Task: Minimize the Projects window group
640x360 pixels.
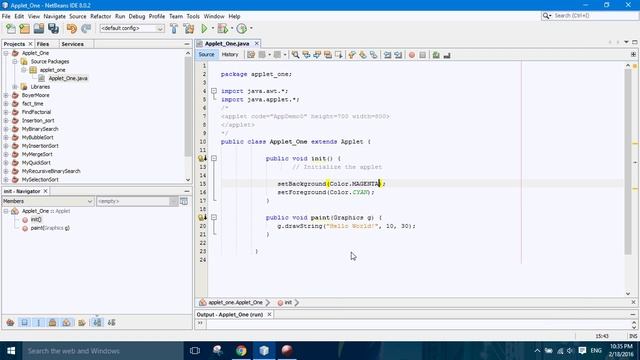Action: tap(187, 44)
